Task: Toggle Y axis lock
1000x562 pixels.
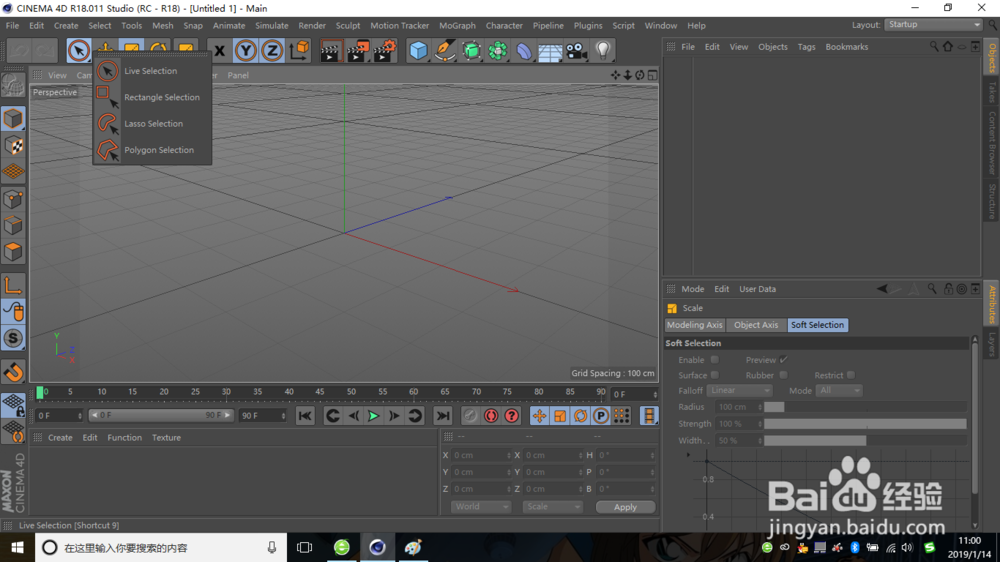Action: pyautogui.click(x=246, y=50)
